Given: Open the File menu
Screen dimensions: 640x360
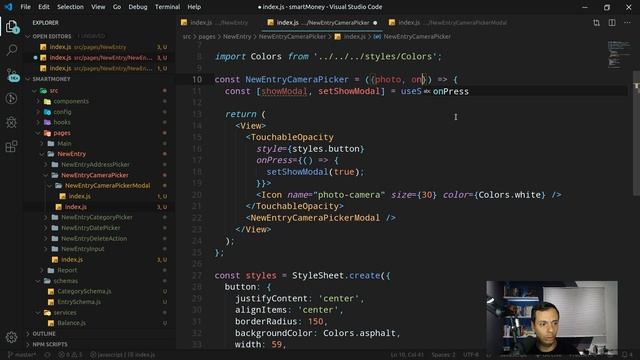Looking at the screenshot, I should coord(25,7).
